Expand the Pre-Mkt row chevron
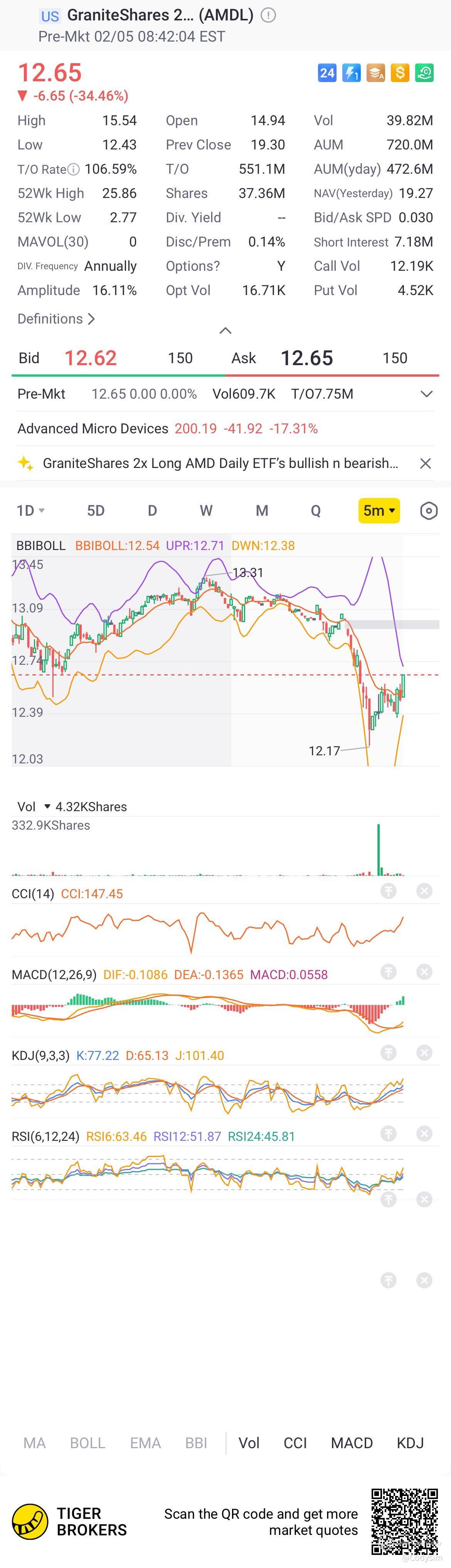 (427, 394)
